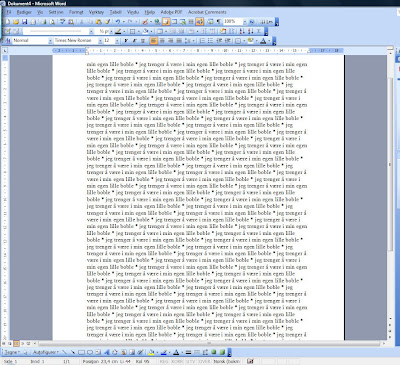
Task: Open the Hjelp menu
Action: (150, 12)
